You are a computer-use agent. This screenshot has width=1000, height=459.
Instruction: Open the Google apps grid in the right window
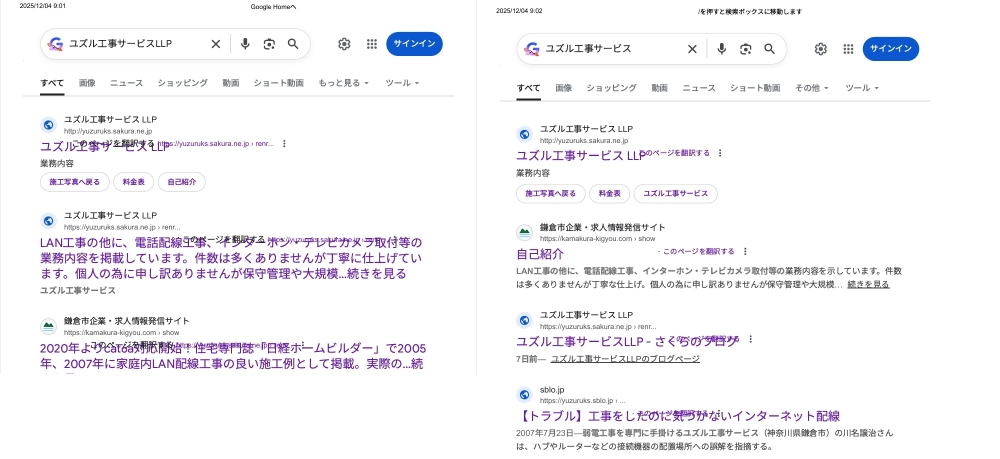point(848,49)
